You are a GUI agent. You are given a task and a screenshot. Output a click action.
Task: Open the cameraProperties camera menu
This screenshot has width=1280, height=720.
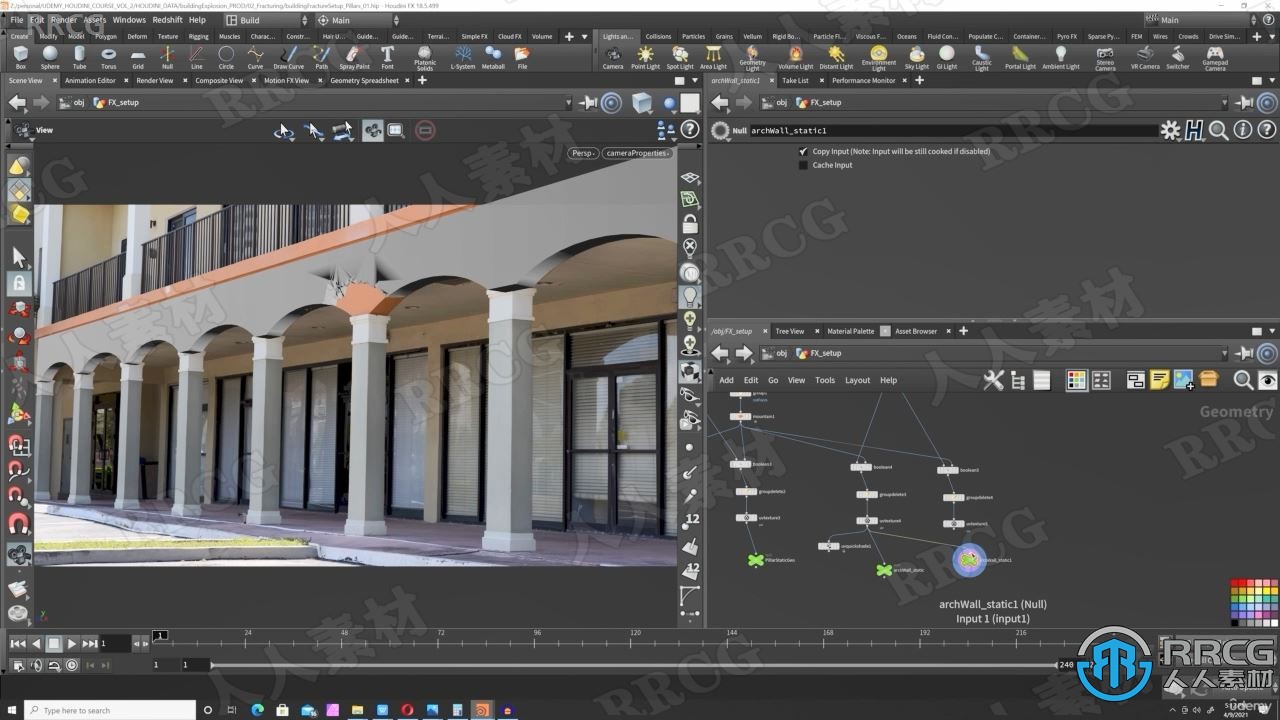click(636, 153)
